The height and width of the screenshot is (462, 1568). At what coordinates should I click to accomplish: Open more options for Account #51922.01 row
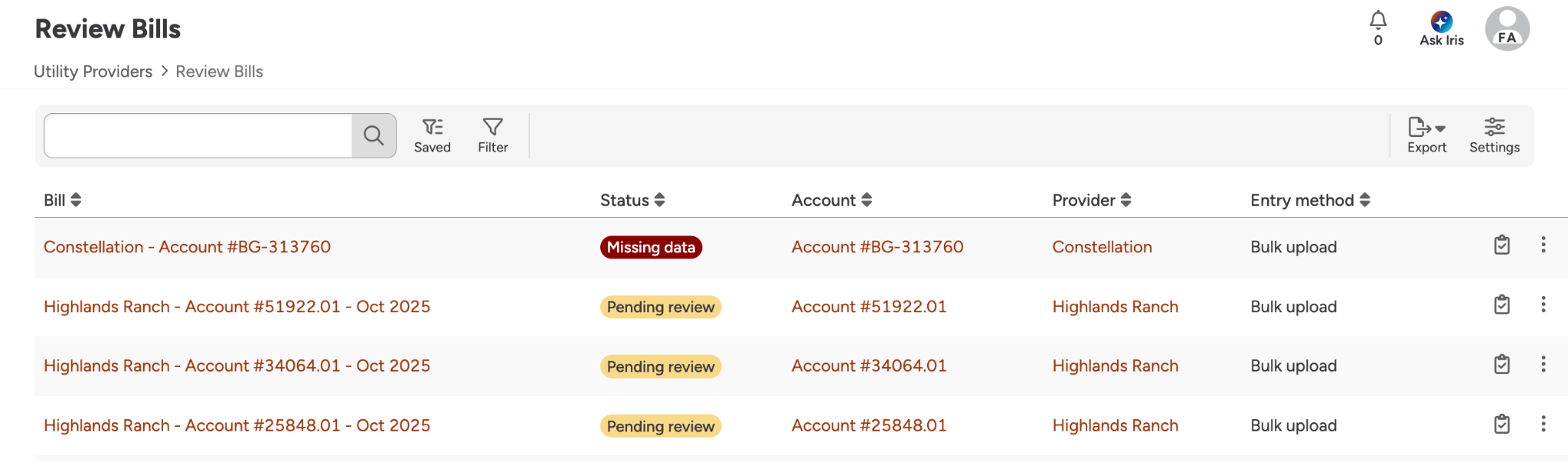click(1543, 304)
